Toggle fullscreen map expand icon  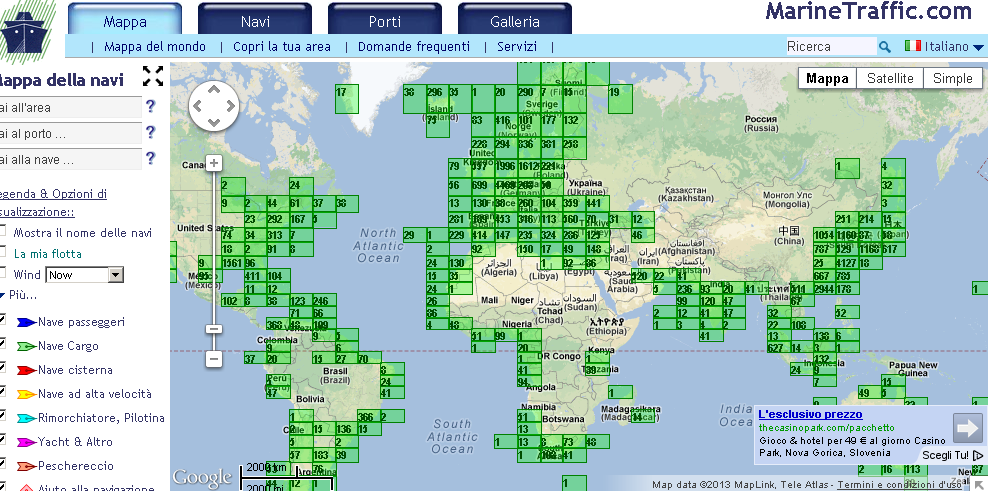pyautogui.click(x=153, y=76)
